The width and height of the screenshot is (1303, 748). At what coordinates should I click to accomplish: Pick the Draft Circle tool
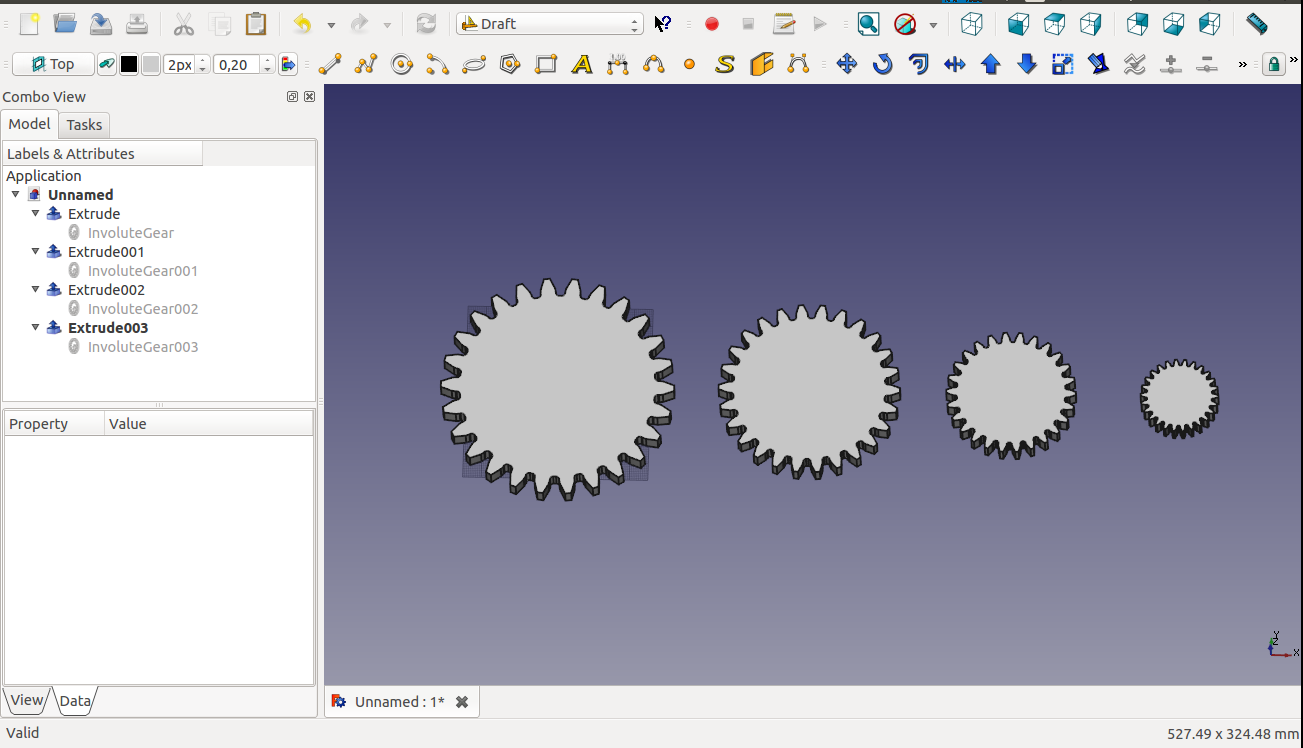point(402,65)
